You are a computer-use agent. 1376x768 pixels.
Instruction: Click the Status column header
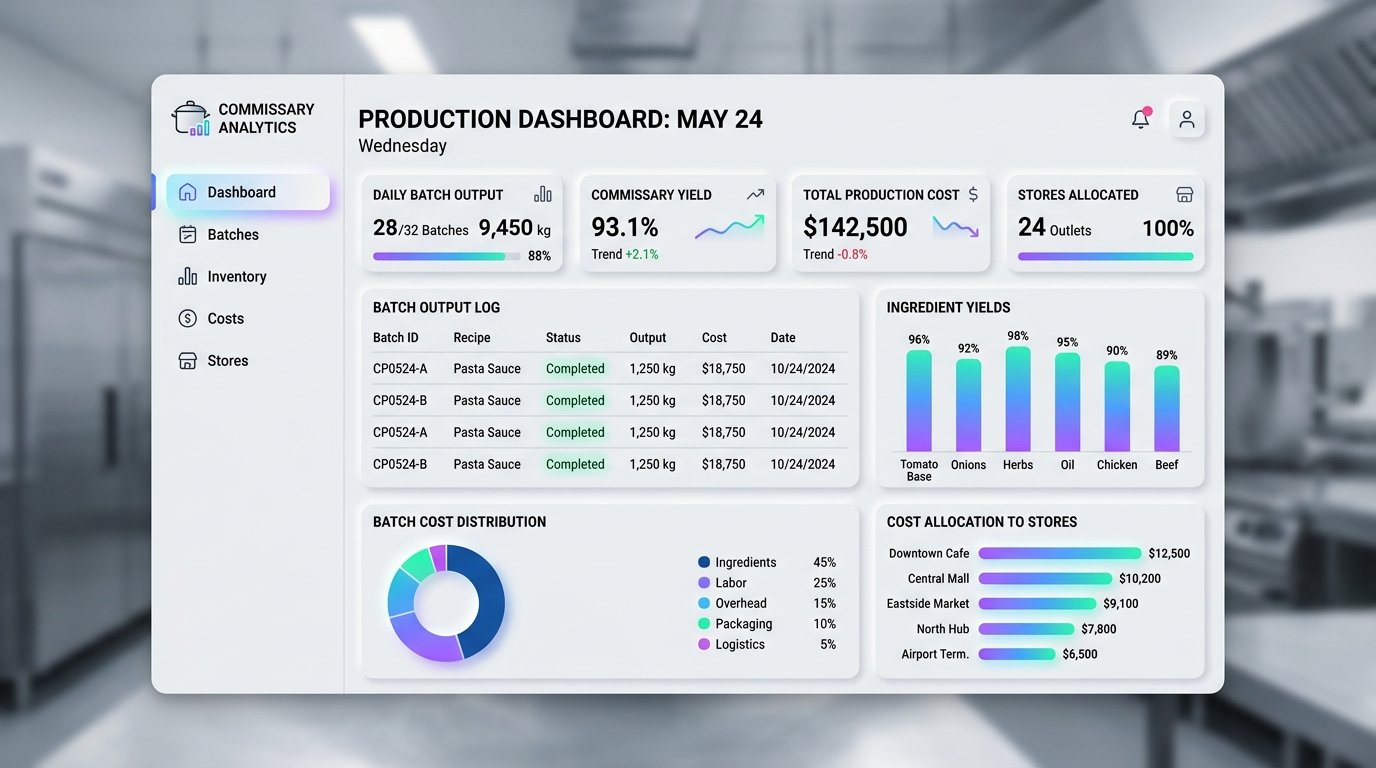click(x=563, y=337)
